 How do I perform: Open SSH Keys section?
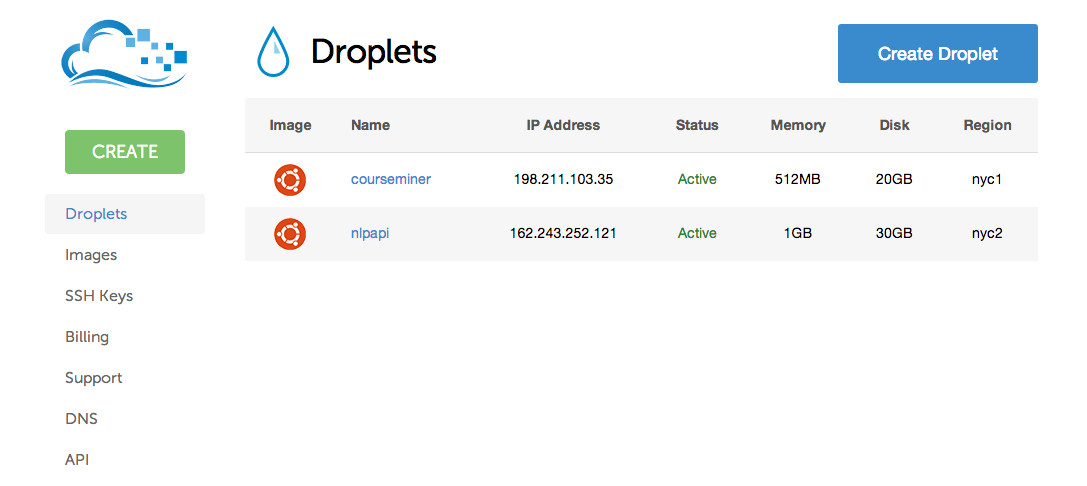click(99, 296)
